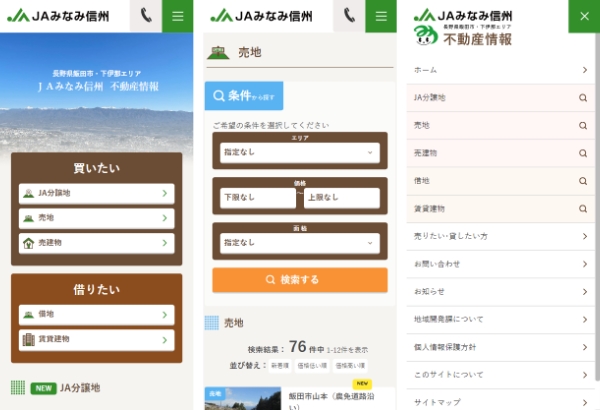Select 売建物 in the side menu

(x=501, y=153)
